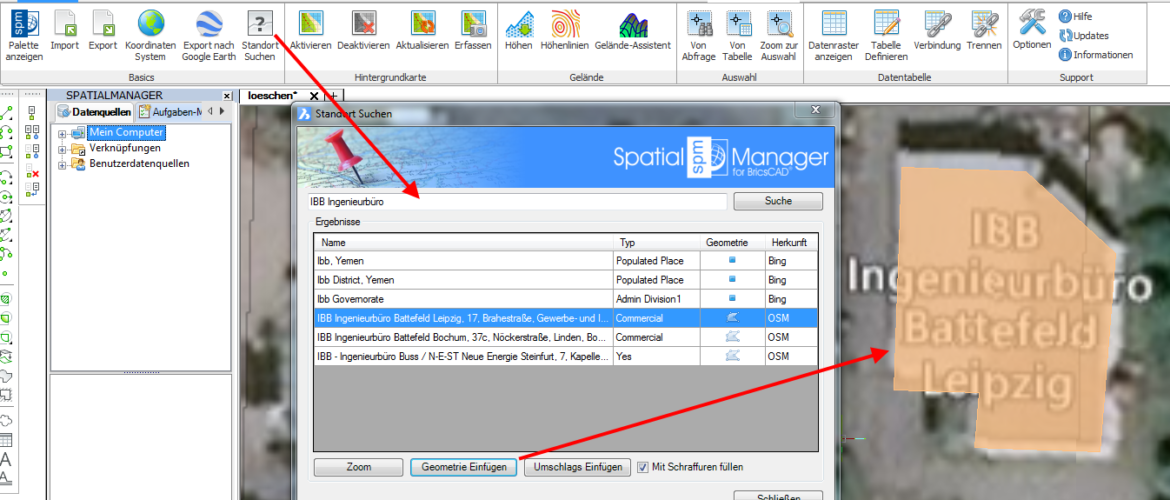
Task: Close the Standort Suchen dialog
Action: point(813,110)
